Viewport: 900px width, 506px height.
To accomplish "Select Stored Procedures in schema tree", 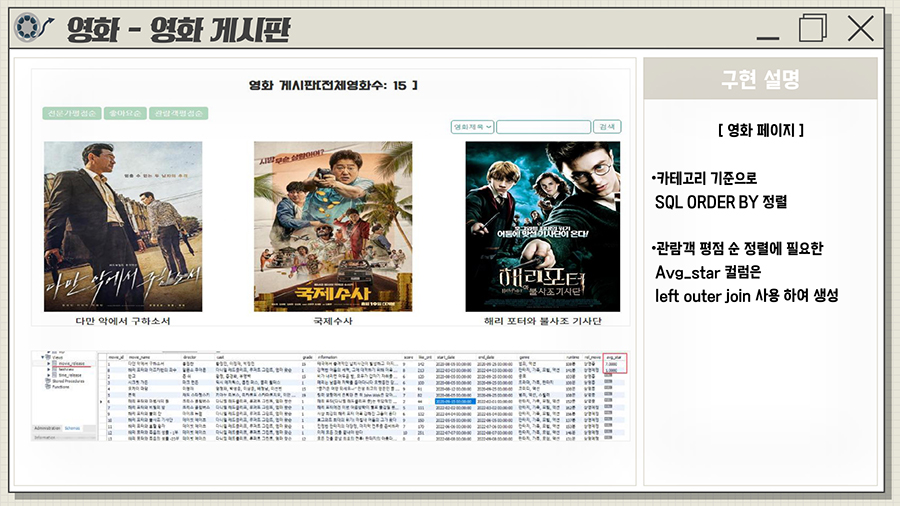I will 68,381.
